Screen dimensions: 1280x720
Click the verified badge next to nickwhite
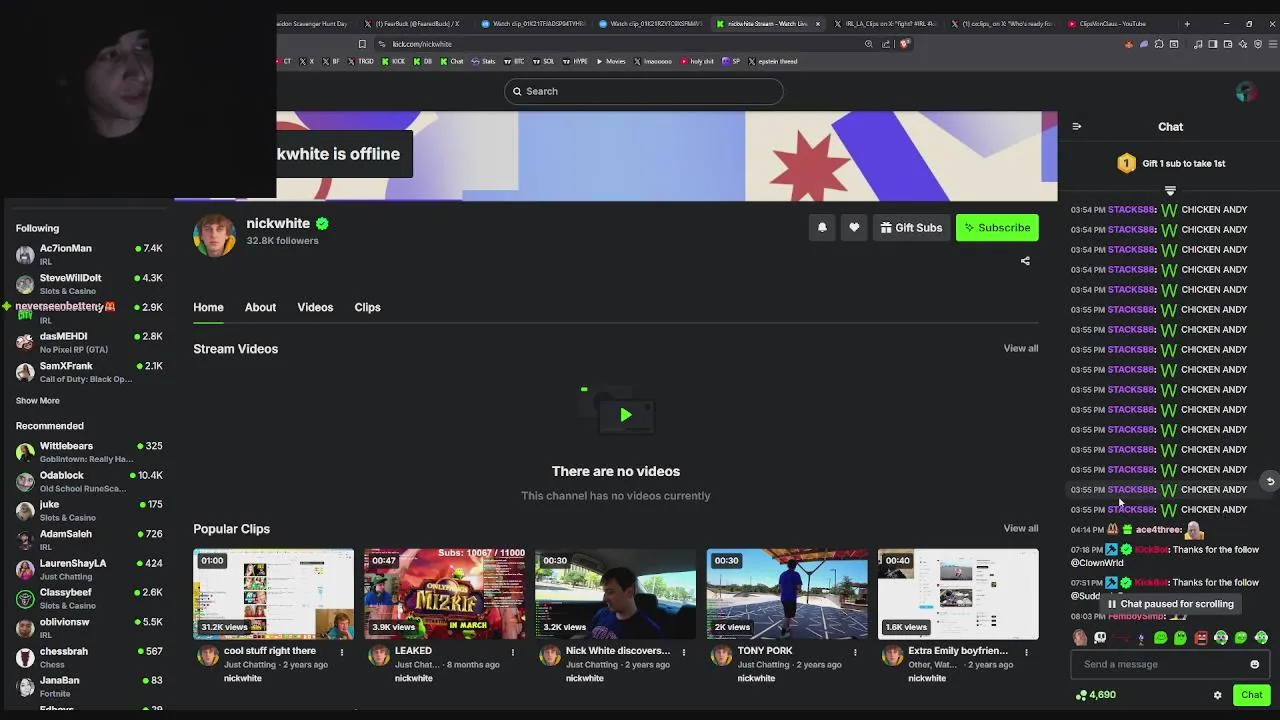(x=322, y=224)
